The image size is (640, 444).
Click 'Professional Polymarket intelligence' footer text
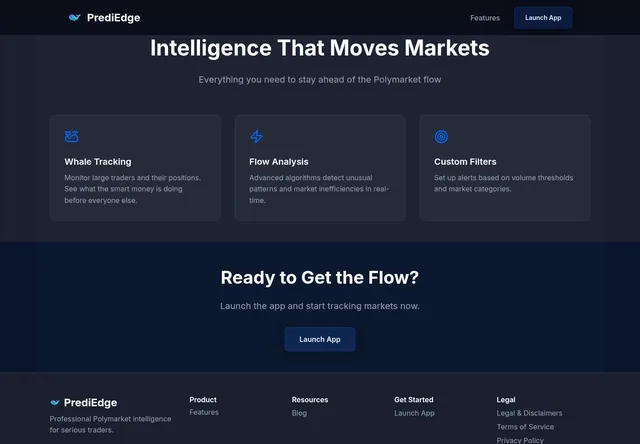[x=110, y=424]
